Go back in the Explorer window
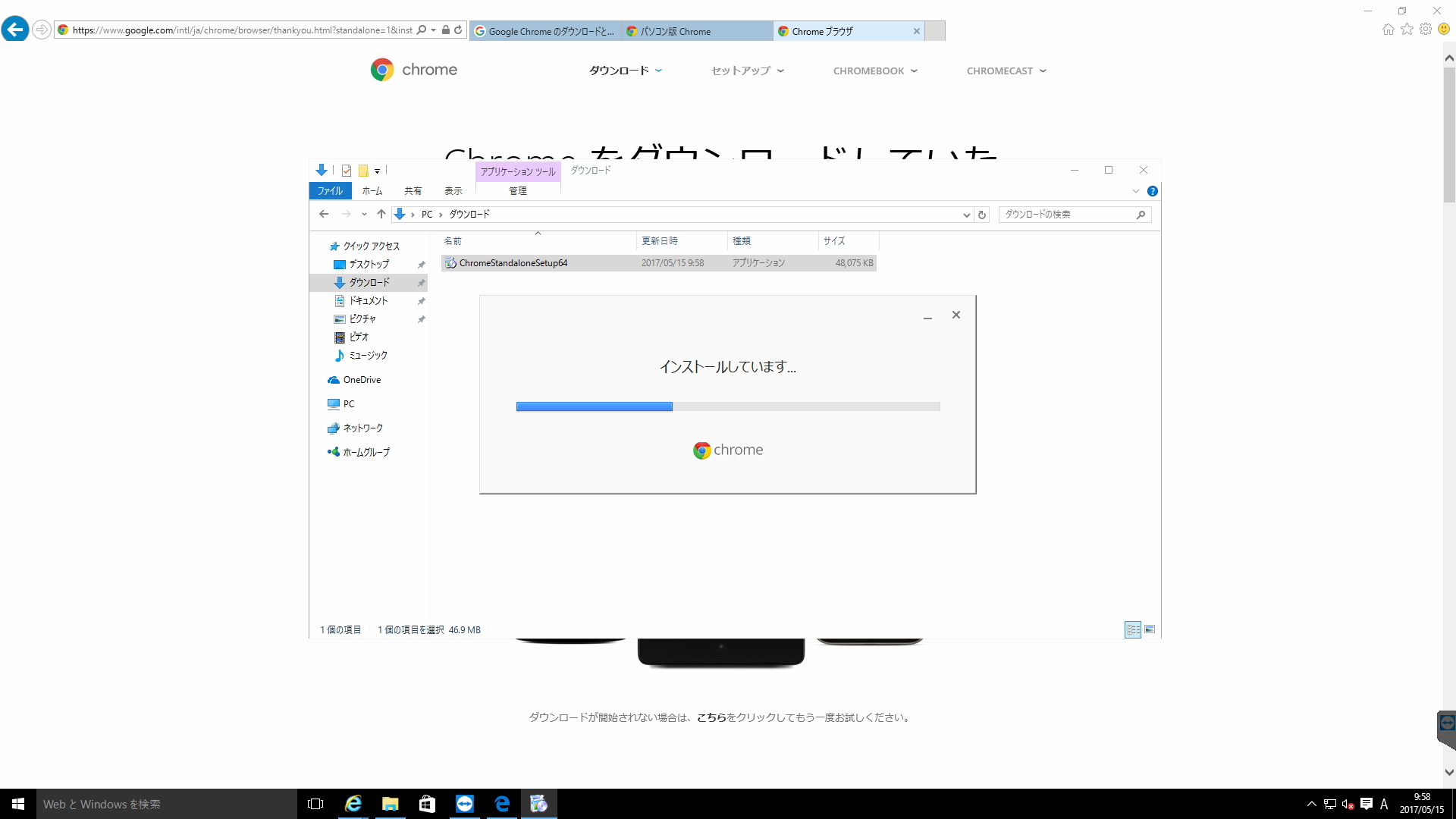This screenshot has width=1456, height=819. click(x=324, y=215)
